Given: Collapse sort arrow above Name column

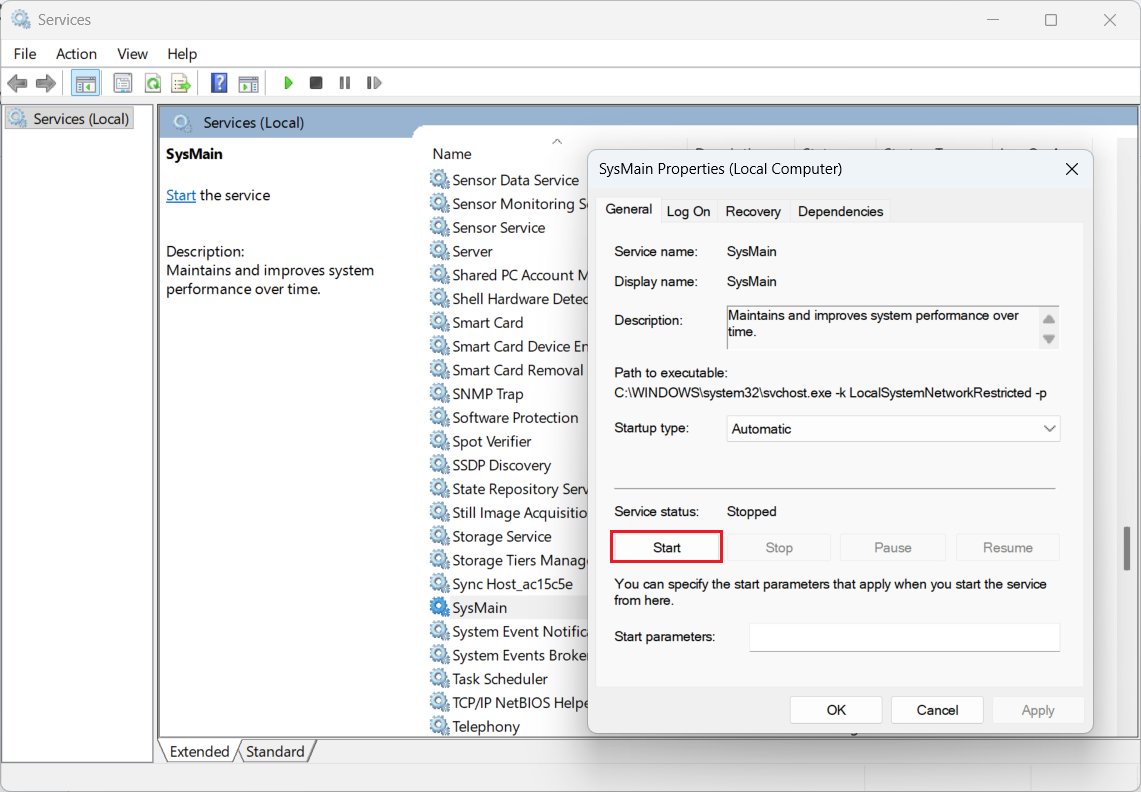Looking at the screenshot, I should pos(557,141).
